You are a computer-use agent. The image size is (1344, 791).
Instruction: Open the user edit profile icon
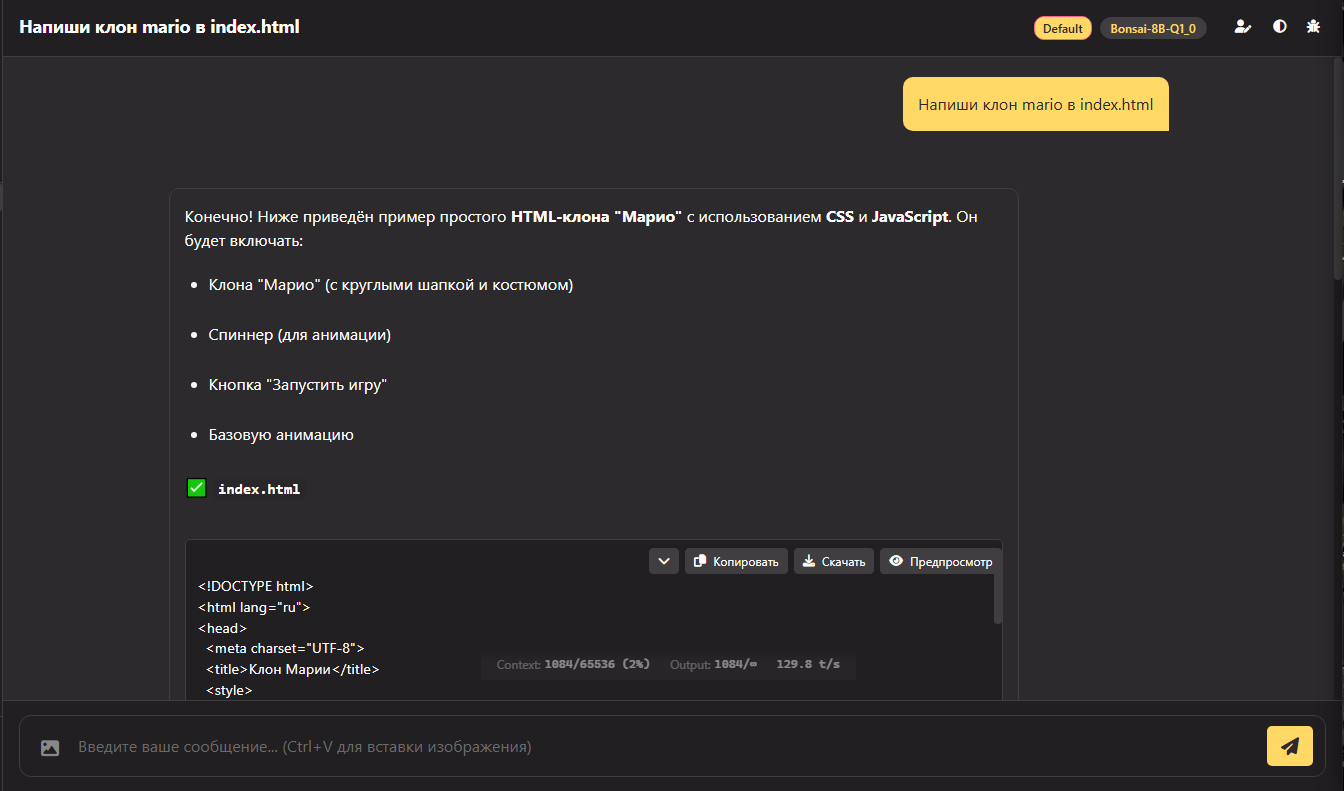[1242, 27]
